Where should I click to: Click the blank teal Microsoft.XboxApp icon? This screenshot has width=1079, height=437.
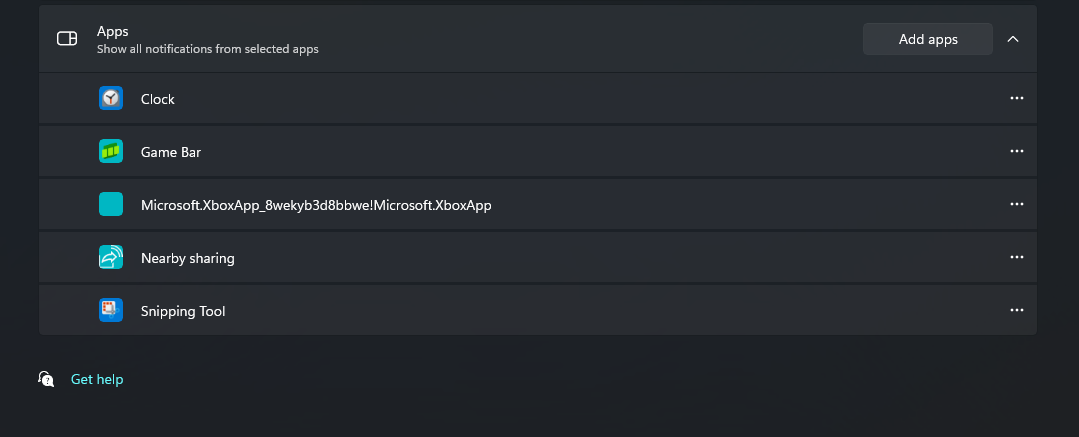pos(111,204)
